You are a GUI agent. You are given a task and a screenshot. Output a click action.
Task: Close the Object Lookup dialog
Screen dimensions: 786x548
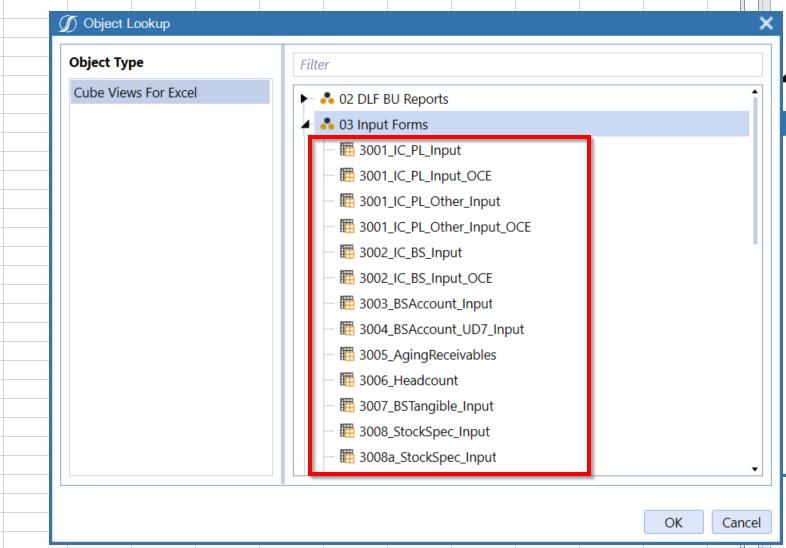766,22
